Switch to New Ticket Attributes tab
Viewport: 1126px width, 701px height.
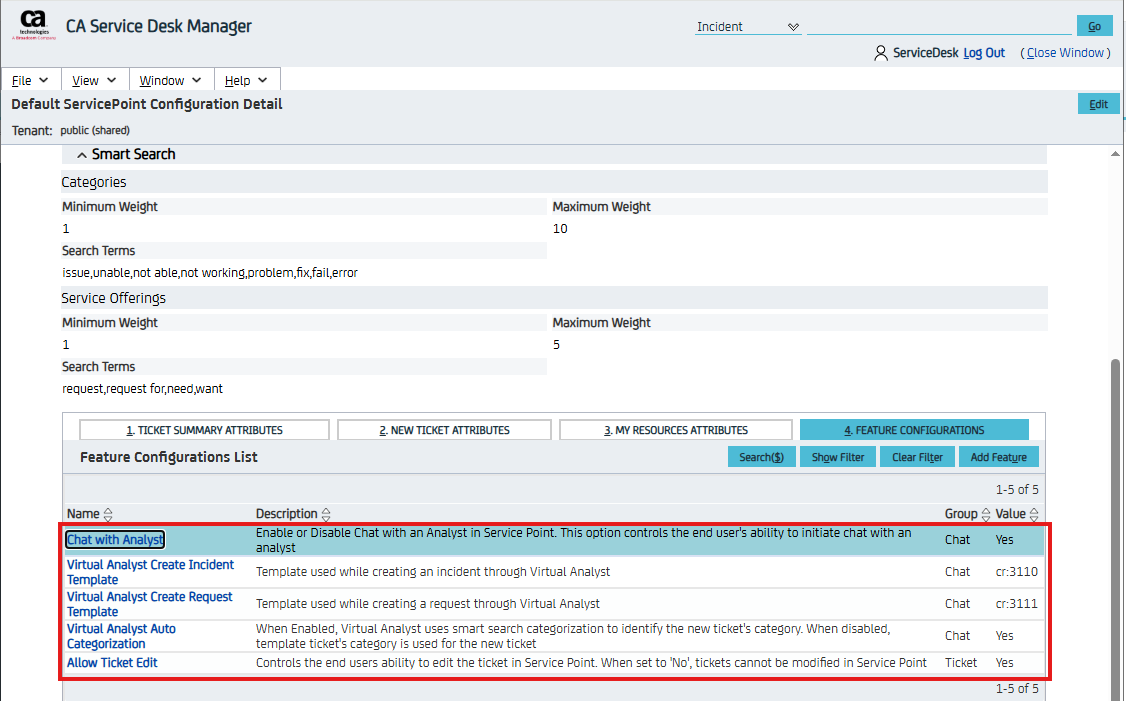tap(444, 430)
